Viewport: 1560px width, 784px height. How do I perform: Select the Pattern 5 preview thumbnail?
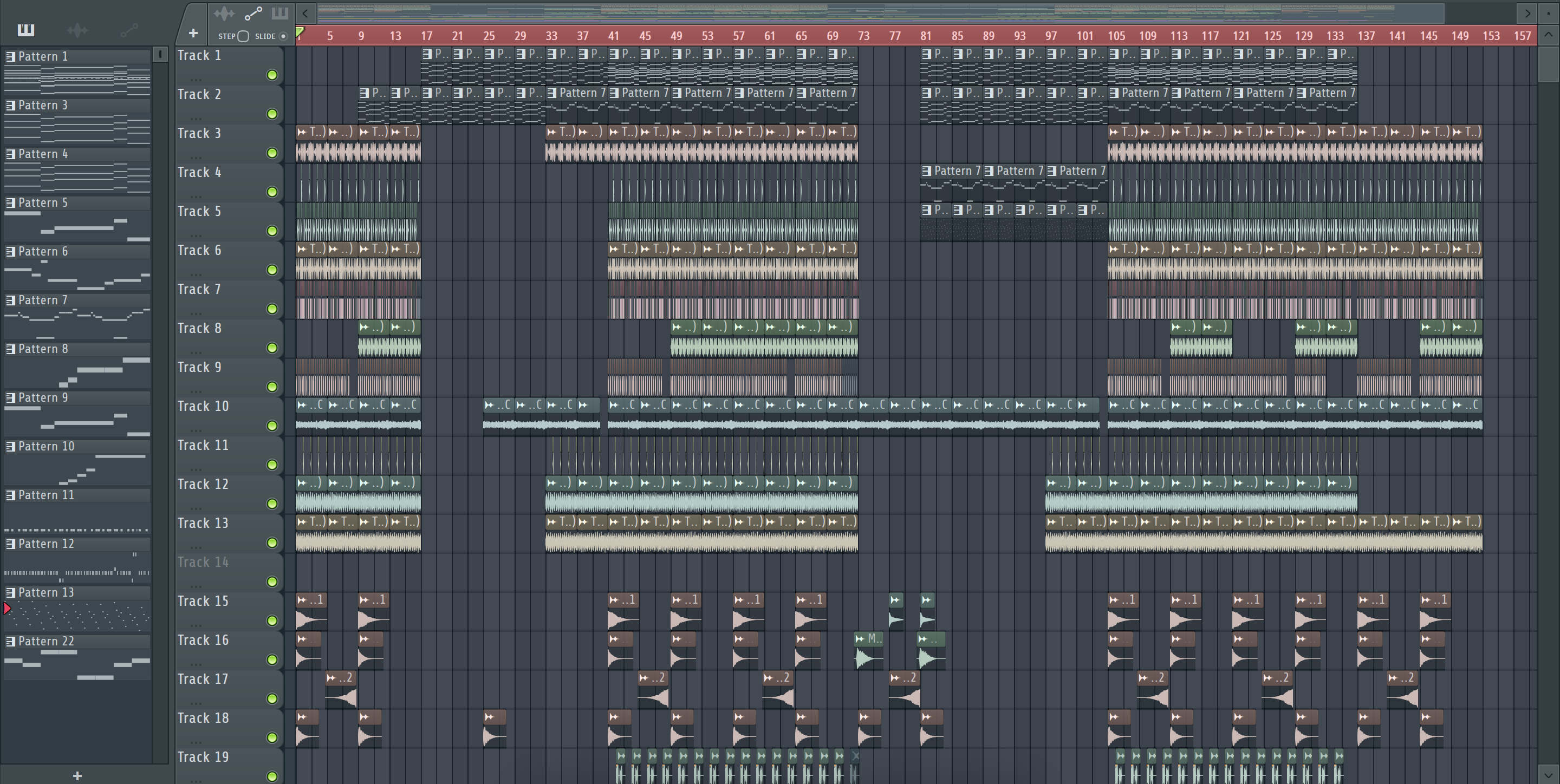[77, 226]
